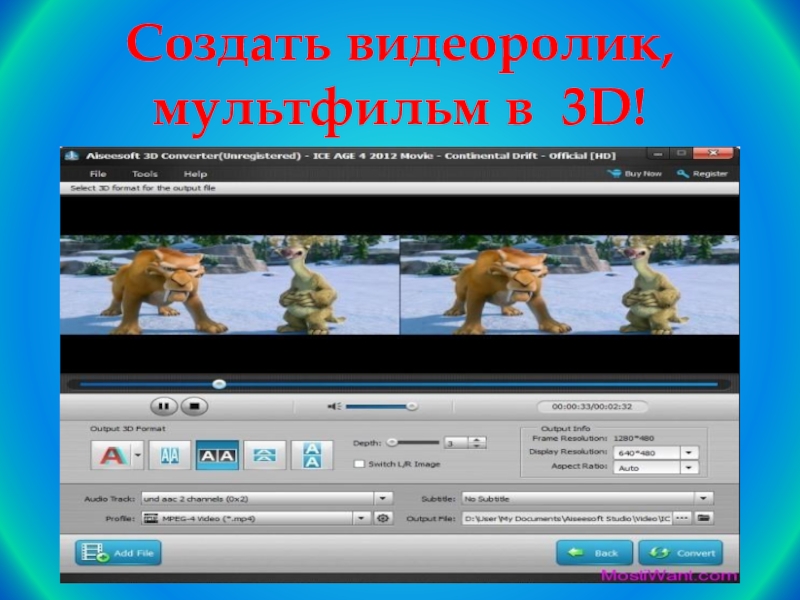Increase Depth value with up arrow
The width and height of the screenshot is (800, 600).
coord(477,439)
